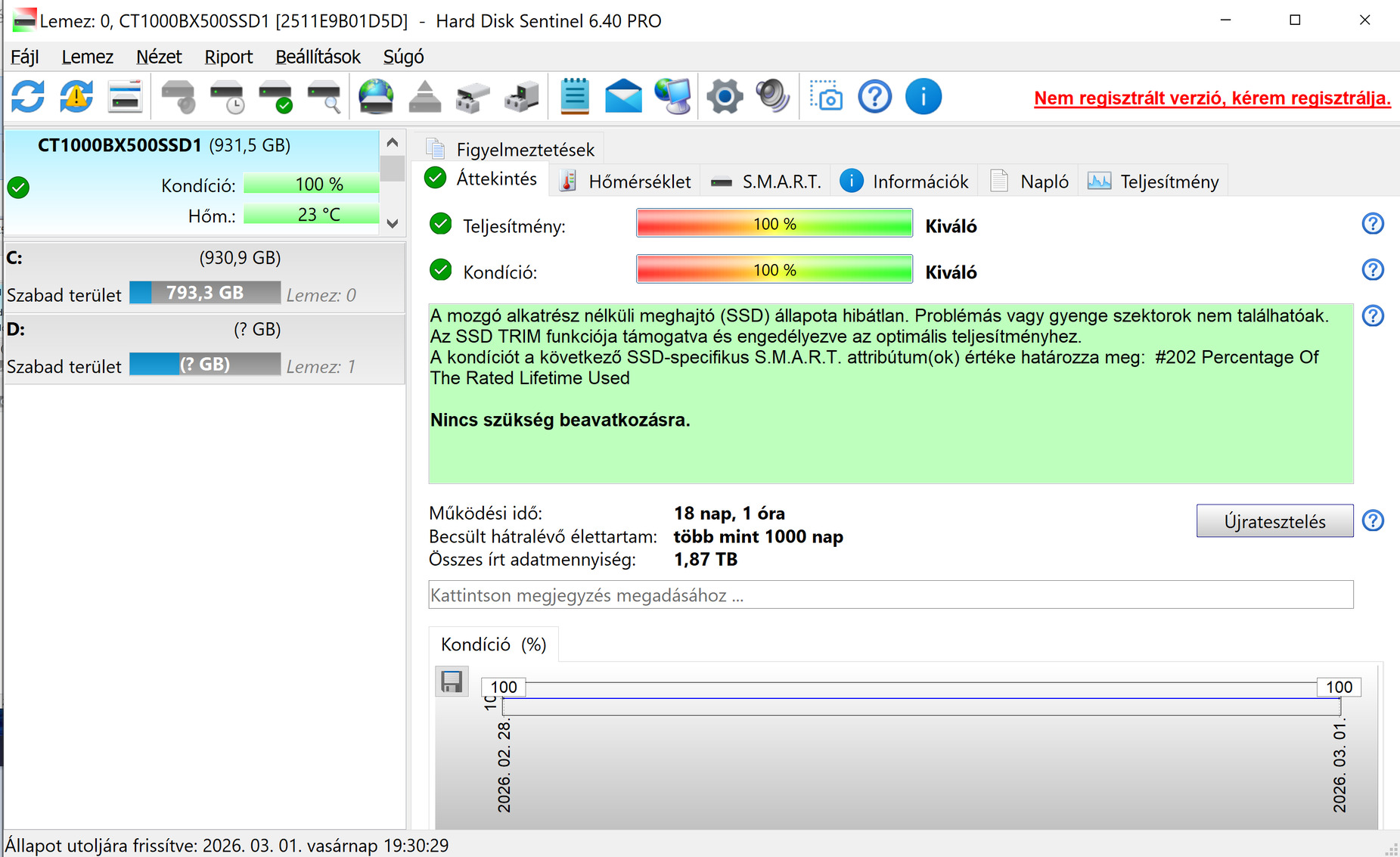Image resolution: width=1400 pixels, height=857 pixels.
Task: Click the blue info circle toolbar icon
Action: tap(924, 97)
